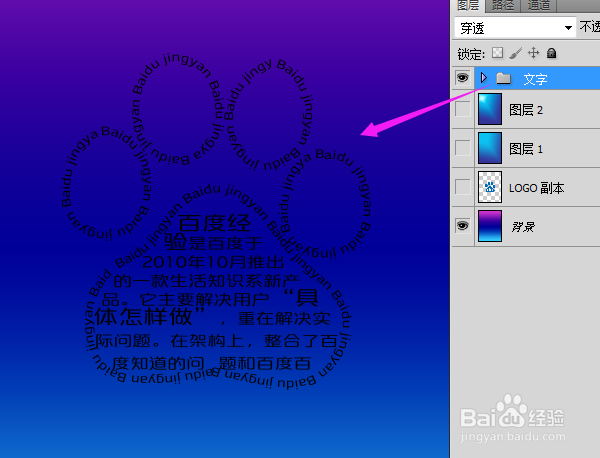This screenshot has width=600, height=458.
Task: Select the LOGO 副本 layer name
Action: point(536,188)
